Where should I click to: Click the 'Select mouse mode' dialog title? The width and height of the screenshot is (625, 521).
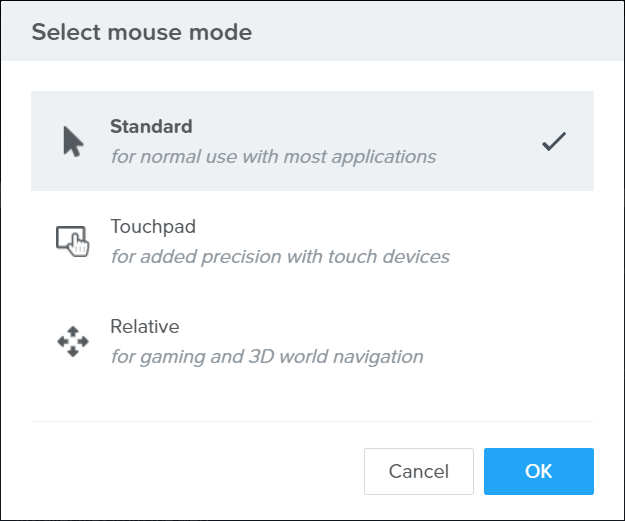click(x=141, y=33)
